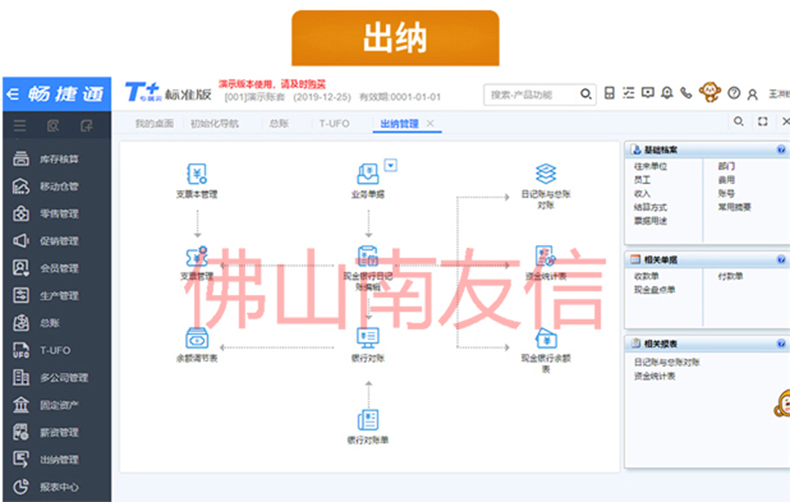Switch to the 总账 tab

(x=279, y=123)
